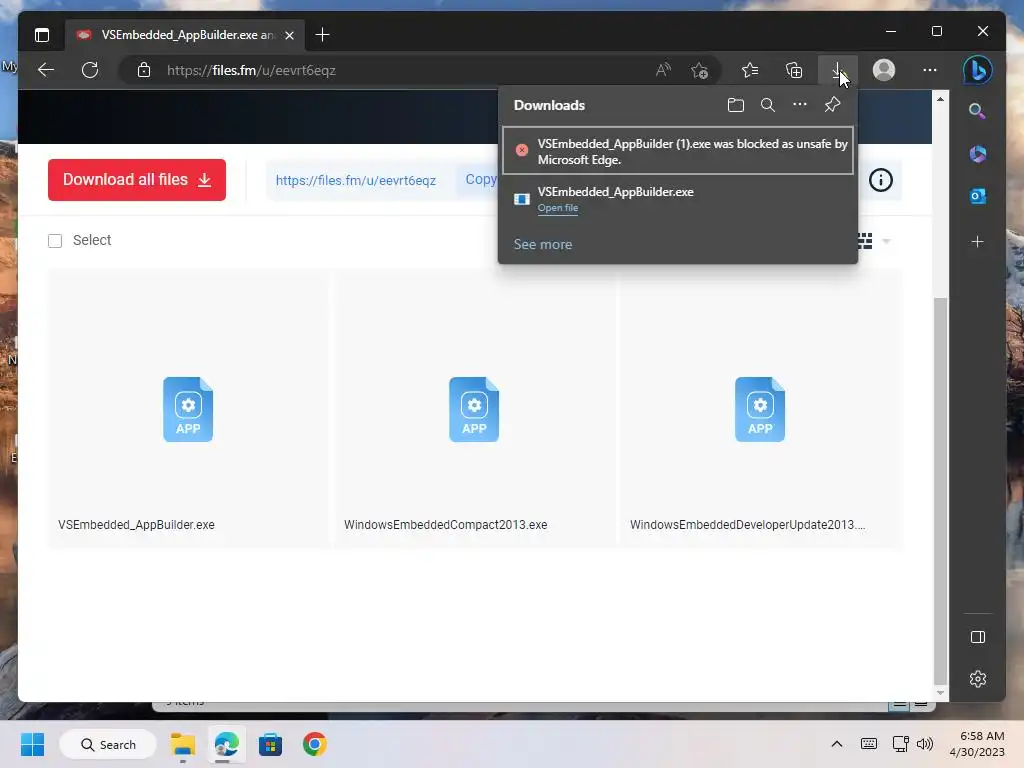This screenshot has width=1024, height=768.
Task: Search downloads with magnifier icon
Action: [x=767, y=105]
